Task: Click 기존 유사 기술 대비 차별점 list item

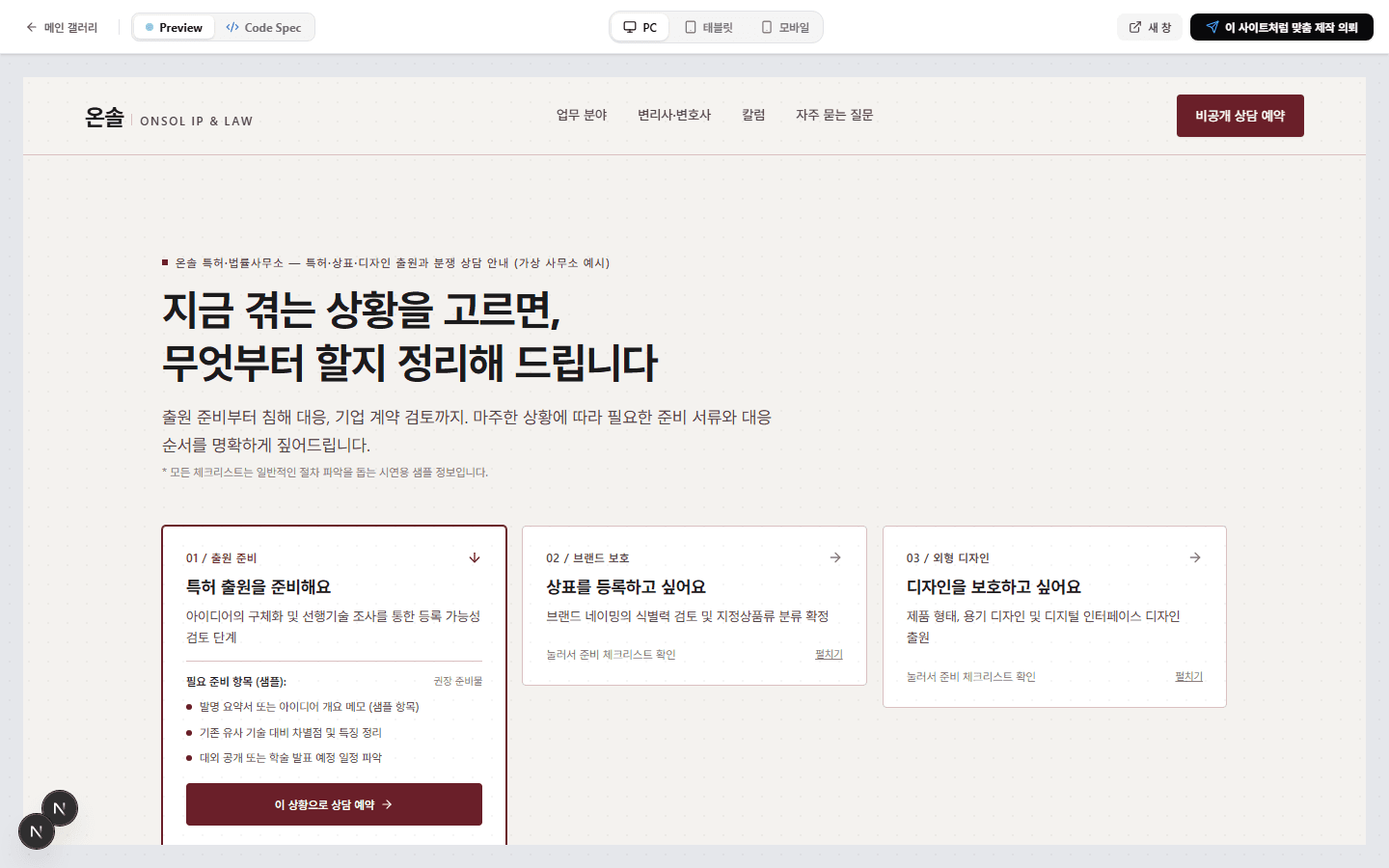Action: (x=290, y=732)
